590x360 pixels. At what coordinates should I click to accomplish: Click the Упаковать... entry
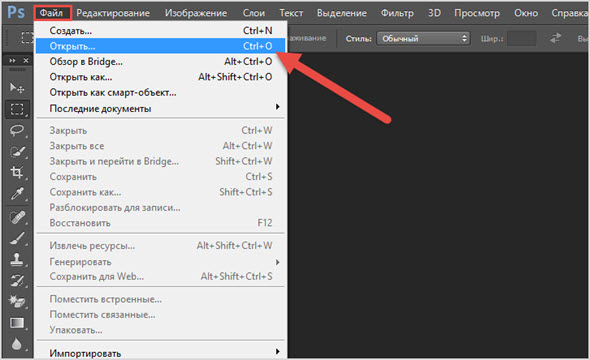160,330
